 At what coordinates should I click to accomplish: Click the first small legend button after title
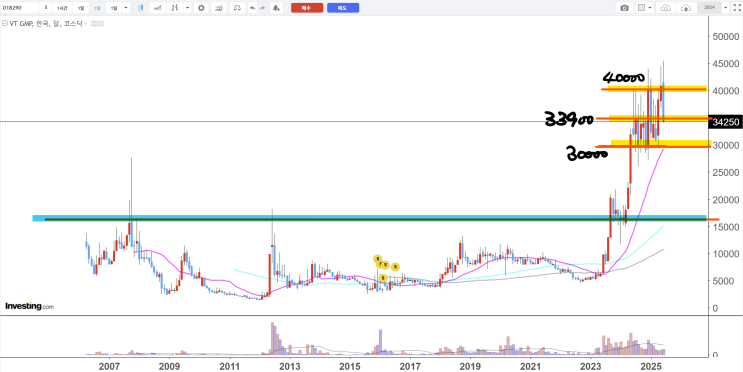tap(94, 23)
